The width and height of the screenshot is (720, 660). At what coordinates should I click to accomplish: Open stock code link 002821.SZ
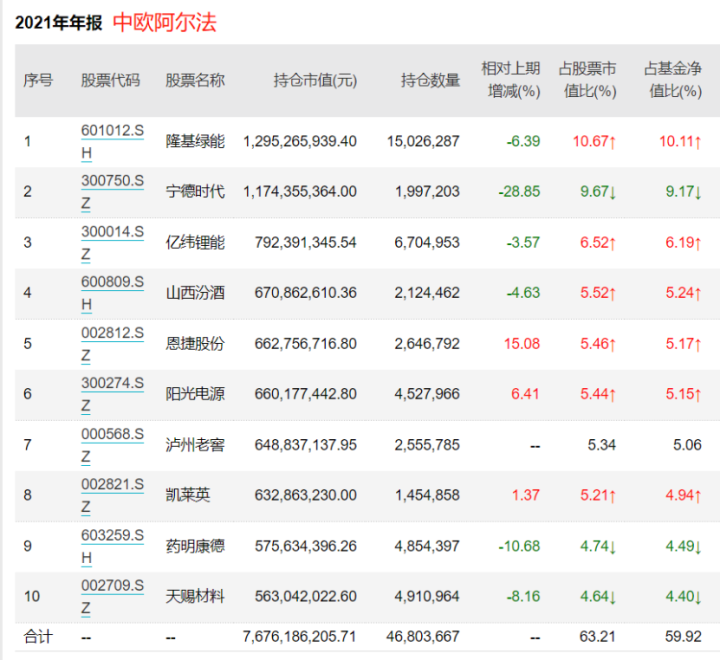coord(112,495)
